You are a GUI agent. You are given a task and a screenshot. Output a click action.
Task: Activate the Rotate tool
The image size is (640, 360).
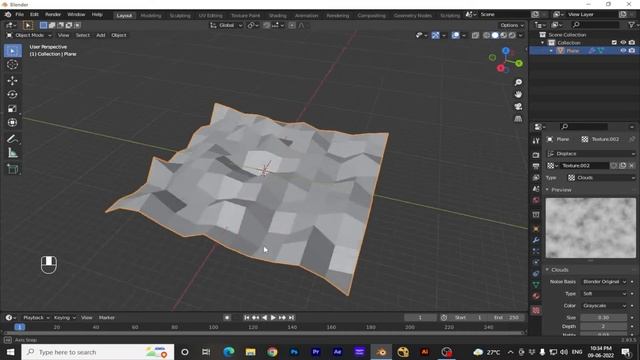[13, 94]
